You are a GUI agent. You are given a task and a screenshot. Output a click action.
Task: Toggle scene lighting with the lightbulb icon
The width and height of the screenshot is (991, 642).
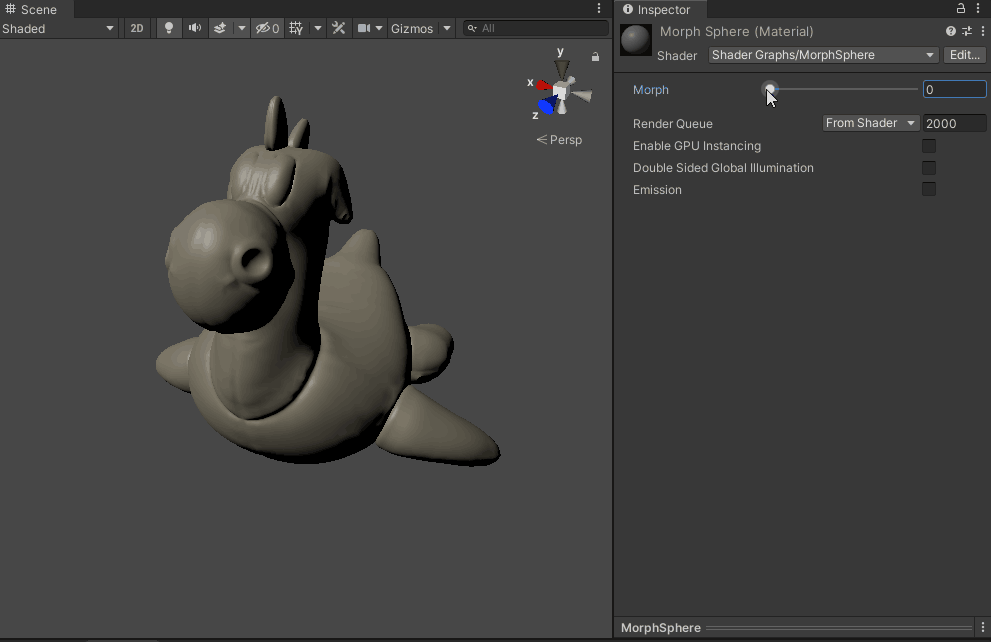[169, 28]
